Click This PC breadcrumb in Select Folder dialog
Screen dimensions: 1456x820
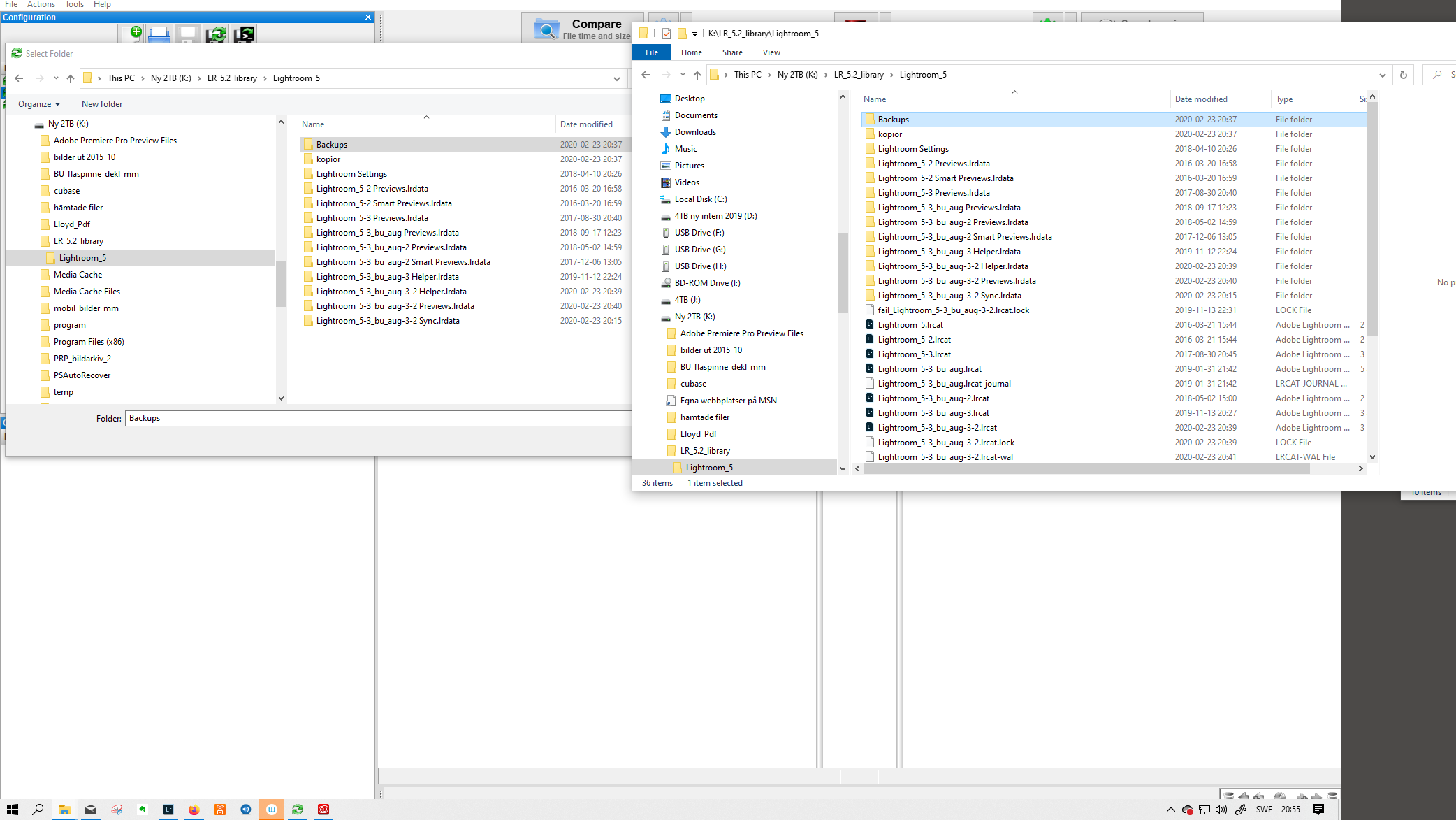(121, 78)
